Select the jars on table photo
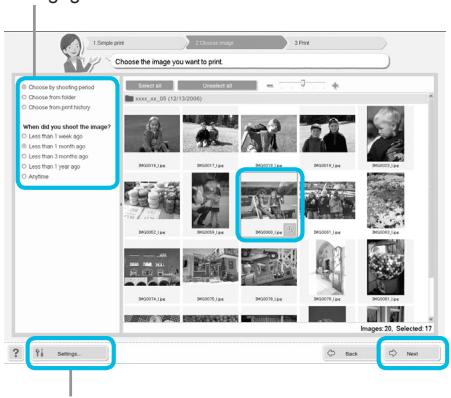451x398 pixels. point(152,200)
